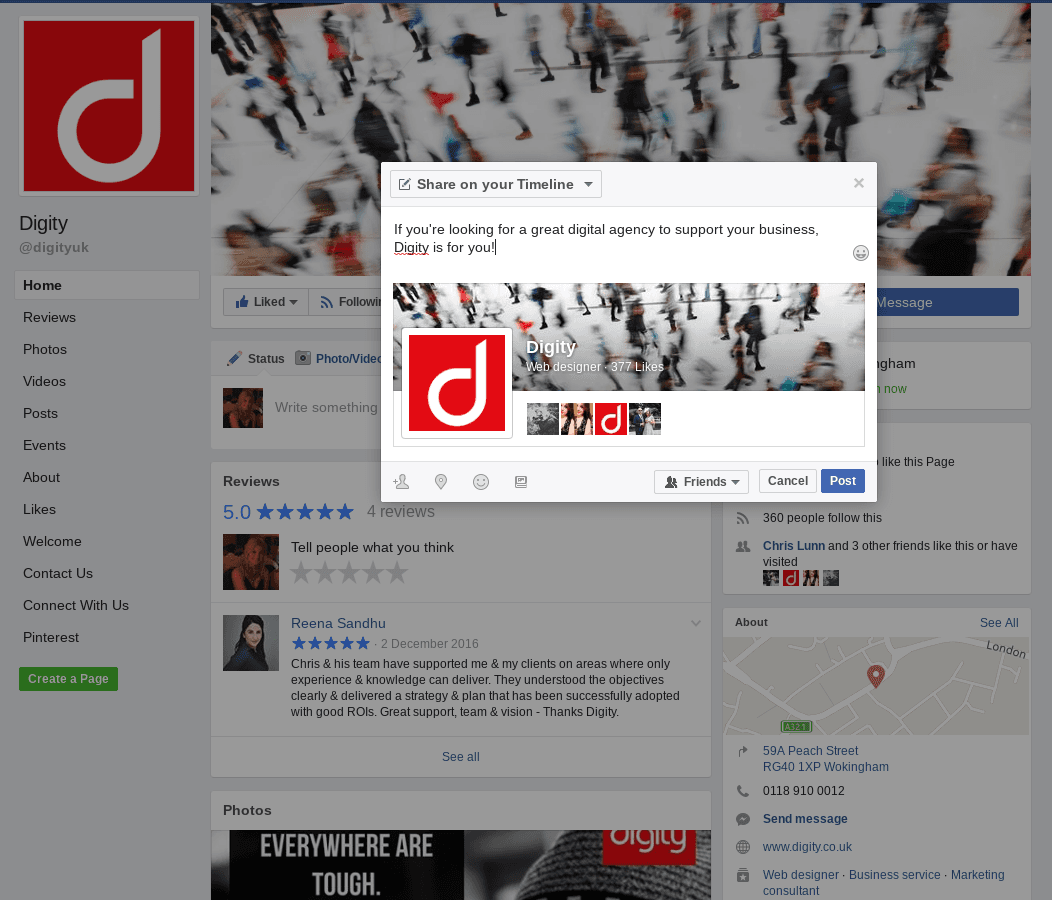Click Digity page profile picture
Viewport: 1052px width, 900px height.
click(109, 106)
